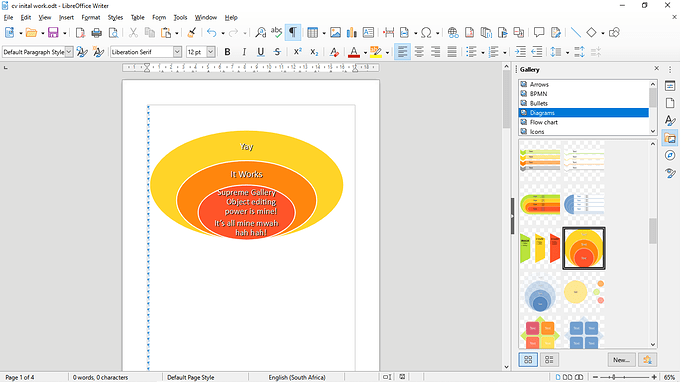Click the Export as PDF icon
Screen dimensions: 690x382
[x=80, y=33]
